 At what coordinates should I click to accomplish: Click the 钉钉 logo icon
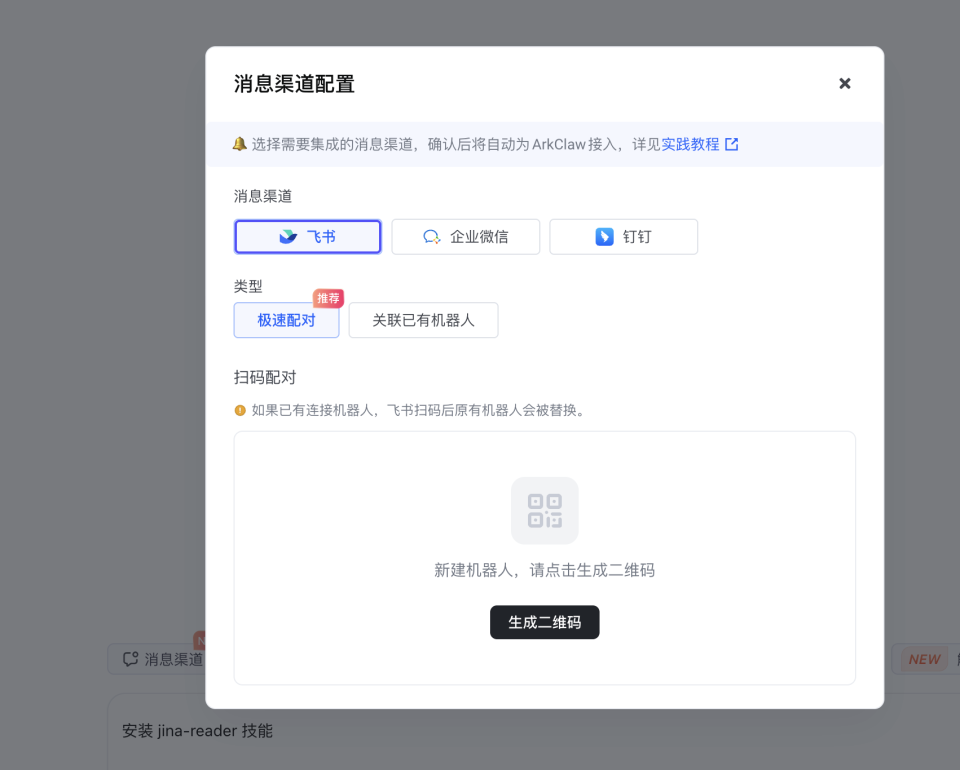click(x=604, y=237)
